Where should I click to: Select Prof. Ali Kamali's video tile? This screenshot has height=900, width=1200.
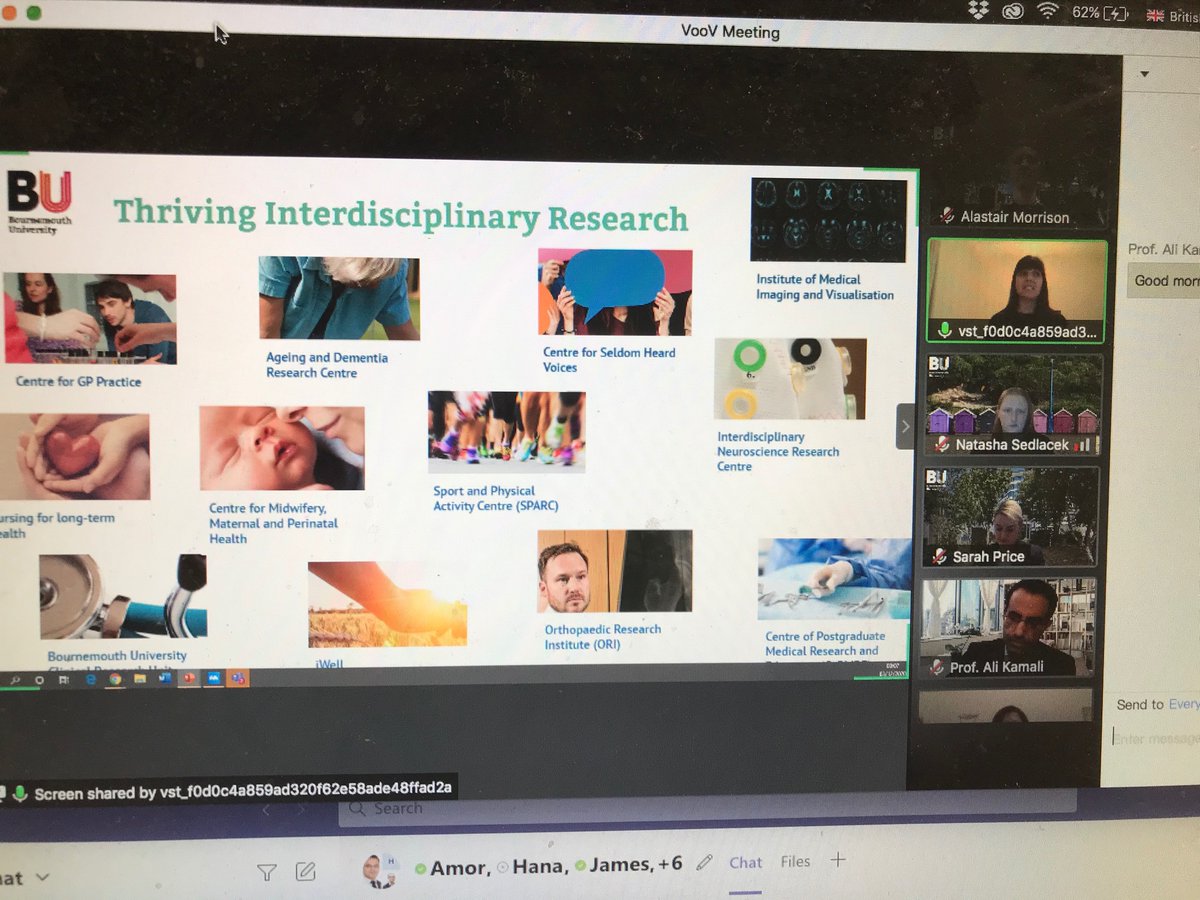(1008, 627)
